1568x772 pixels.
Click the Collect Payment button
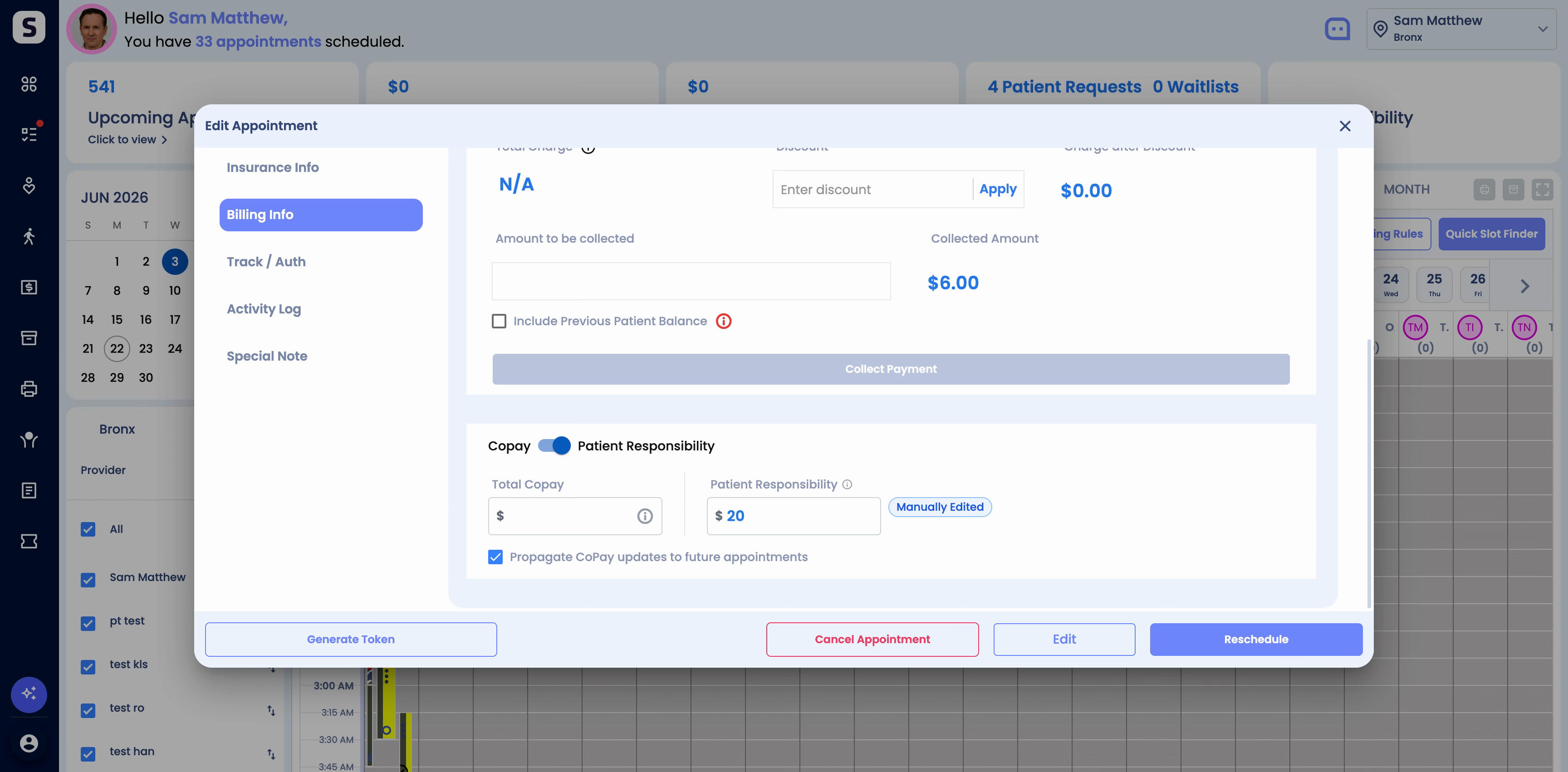(891, 369)
